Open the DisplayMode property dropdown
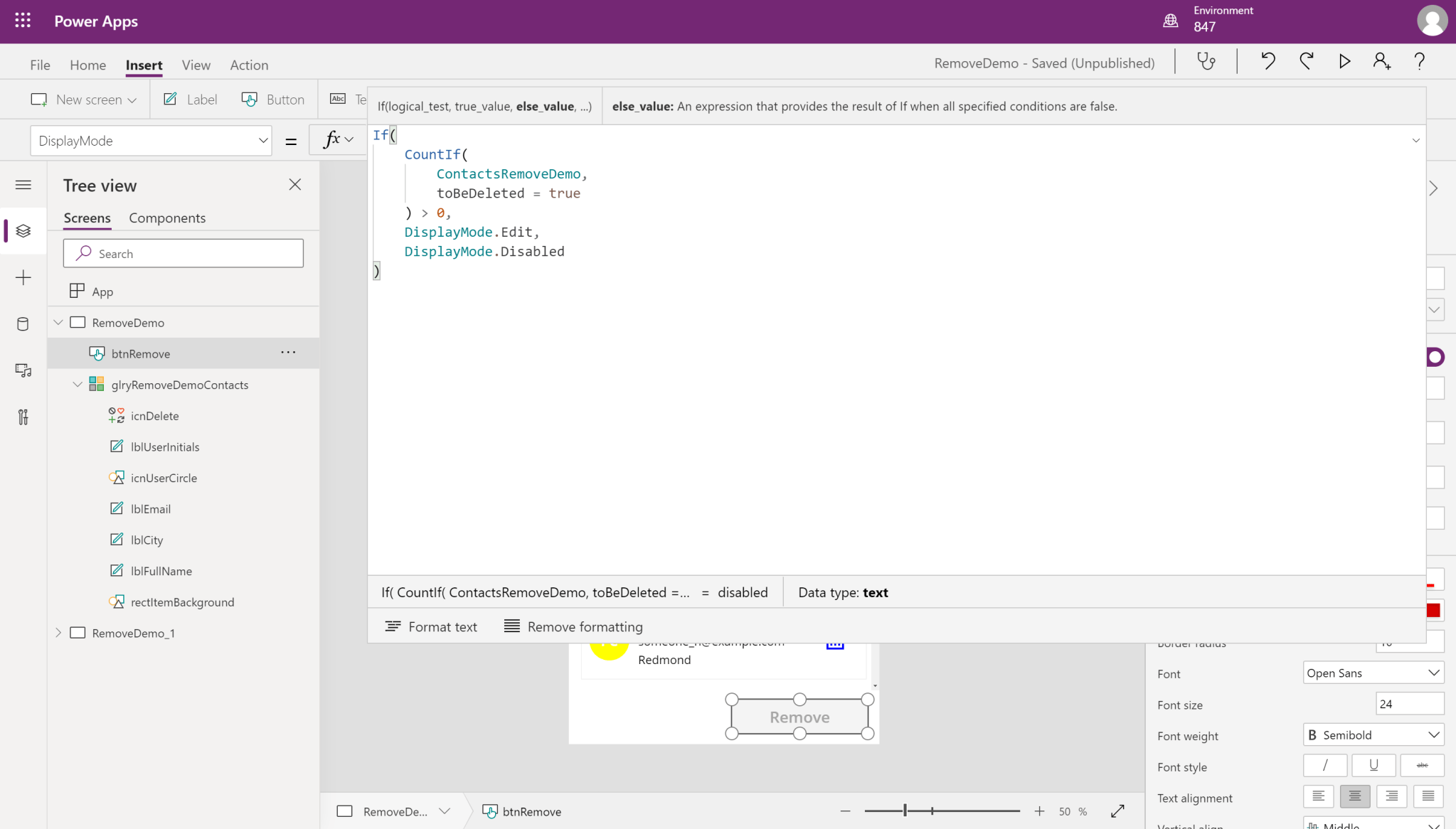The image size is (1456, 829). coord(151,141)
